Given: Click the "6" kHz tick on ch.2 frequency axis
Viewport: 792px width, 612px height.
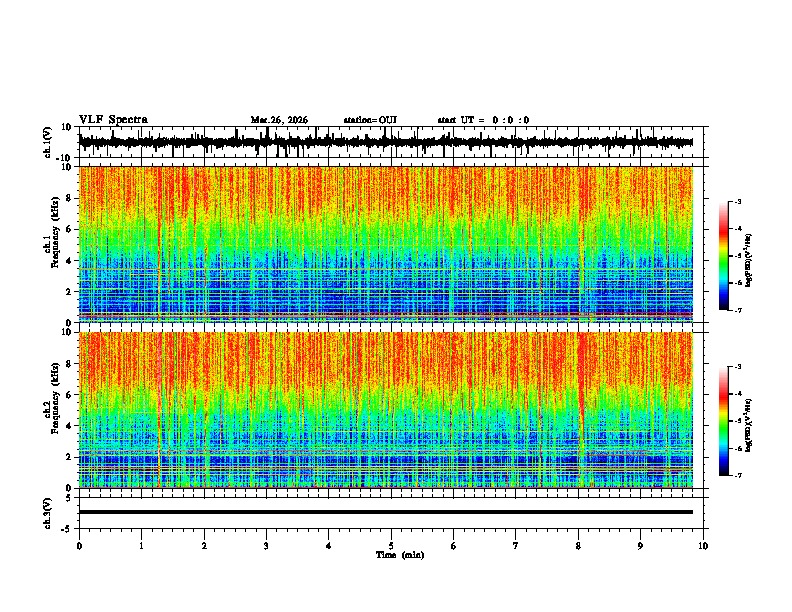Looking at the screenshot, I should (70, 395).
